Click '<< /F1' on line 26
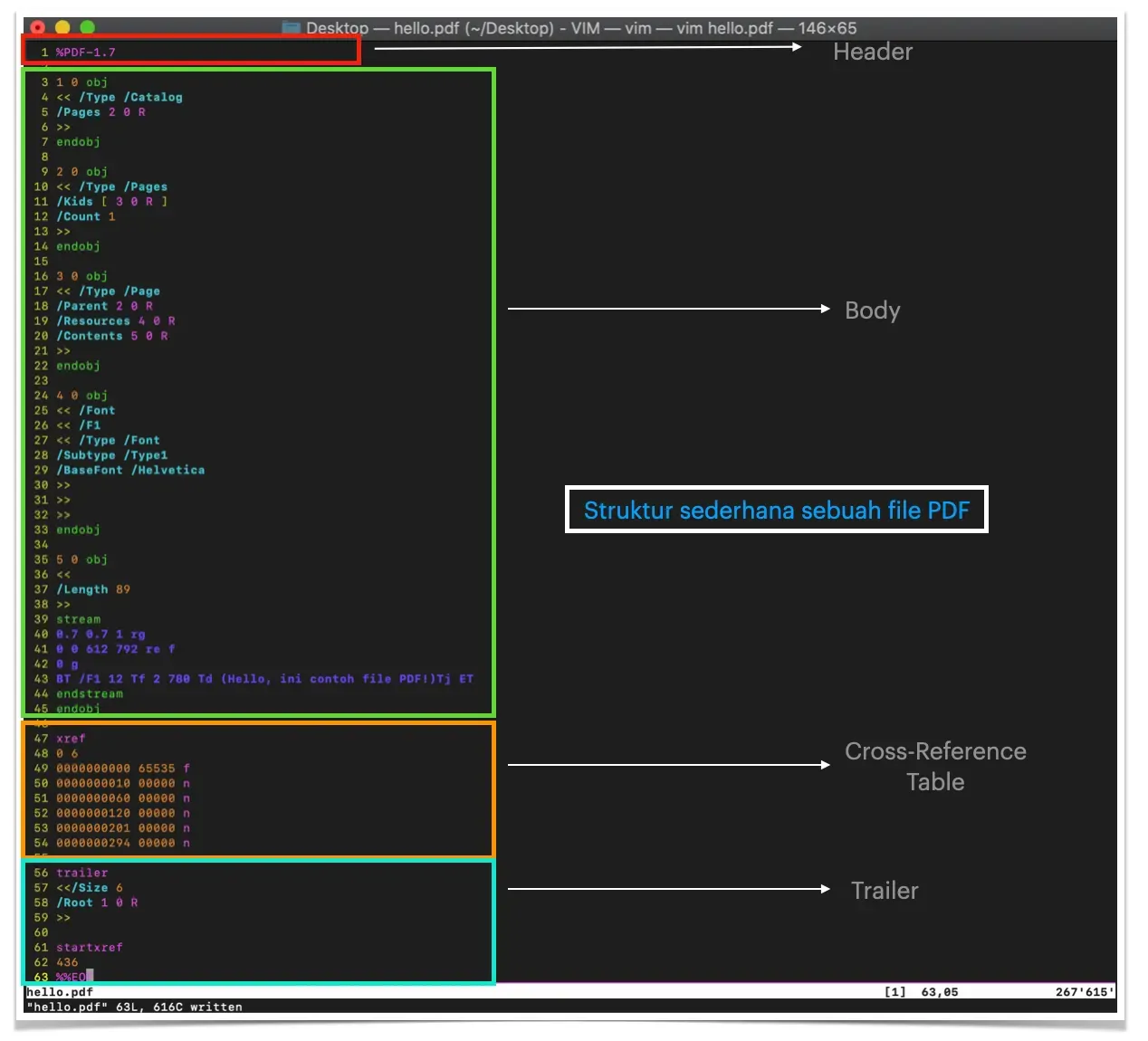Viewport: 1148px width, 1041px height. tap(78, 425)
